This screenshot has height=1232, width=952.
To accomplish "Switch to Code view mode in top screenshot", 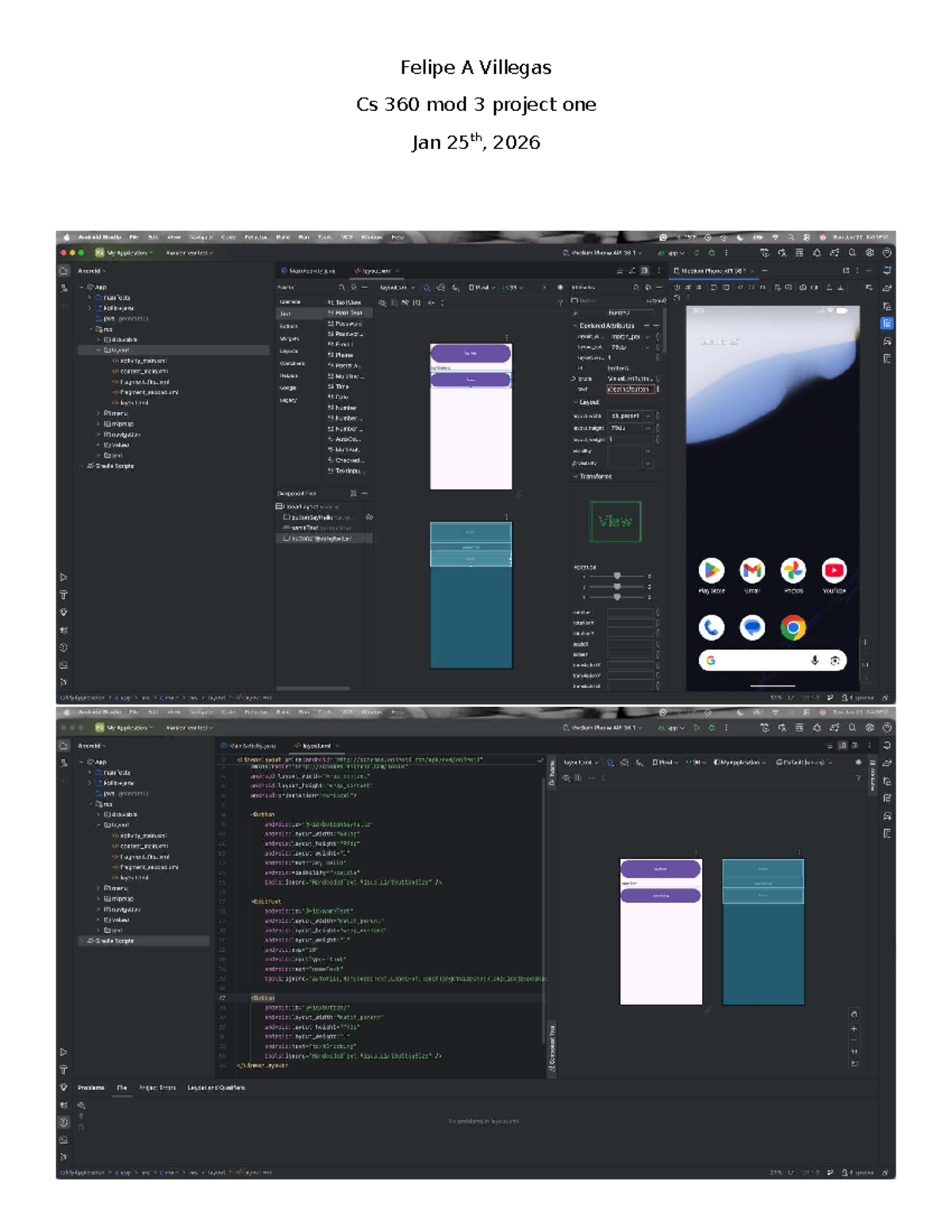I will [620, 271].
